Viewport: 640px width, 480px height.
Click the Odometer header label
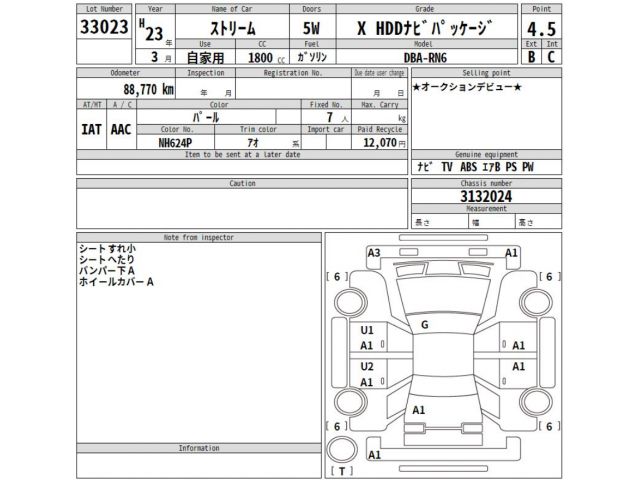(125, 73)
